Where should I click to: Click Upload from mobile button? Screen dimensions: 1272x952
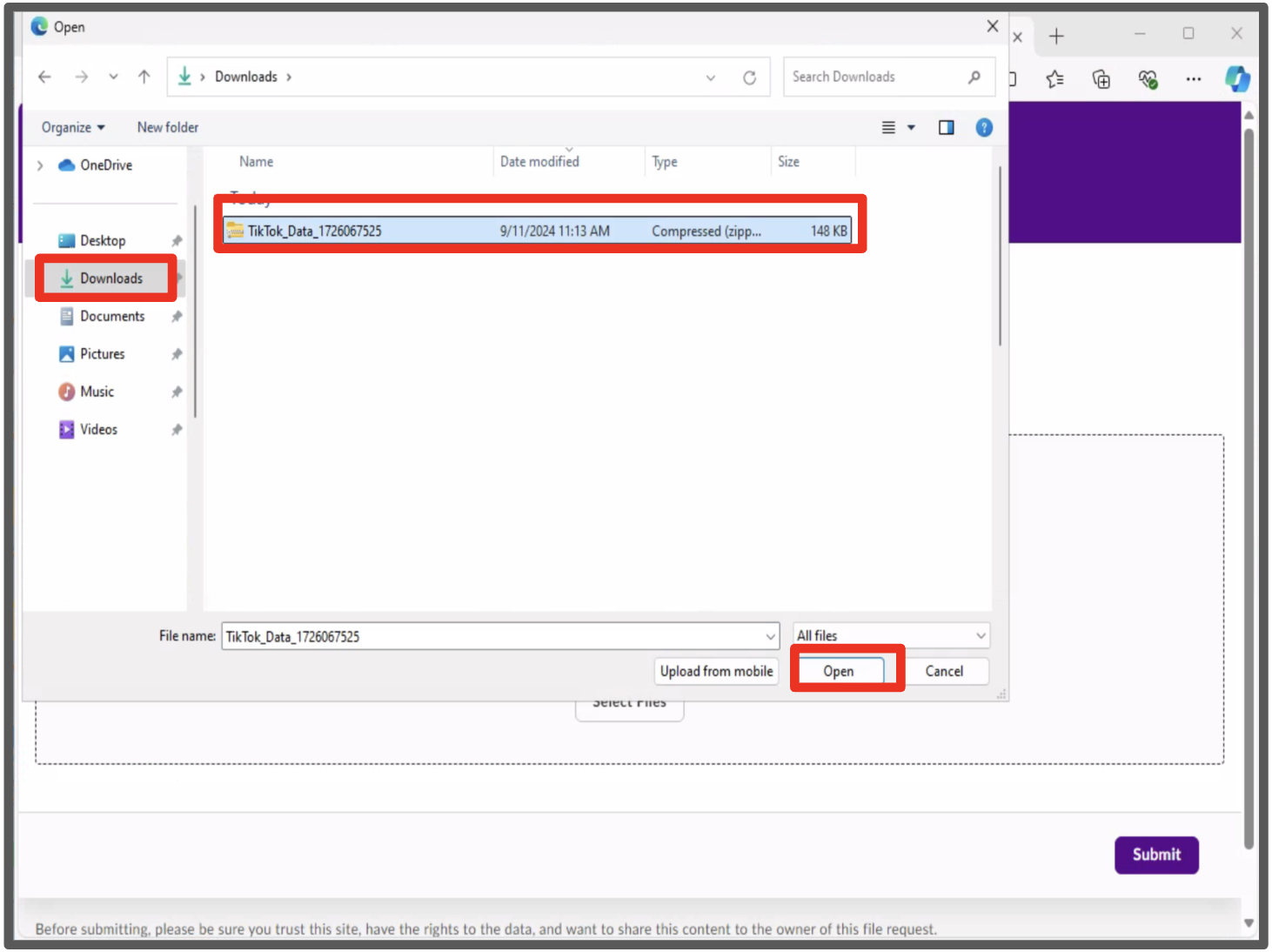pos(716,671)
